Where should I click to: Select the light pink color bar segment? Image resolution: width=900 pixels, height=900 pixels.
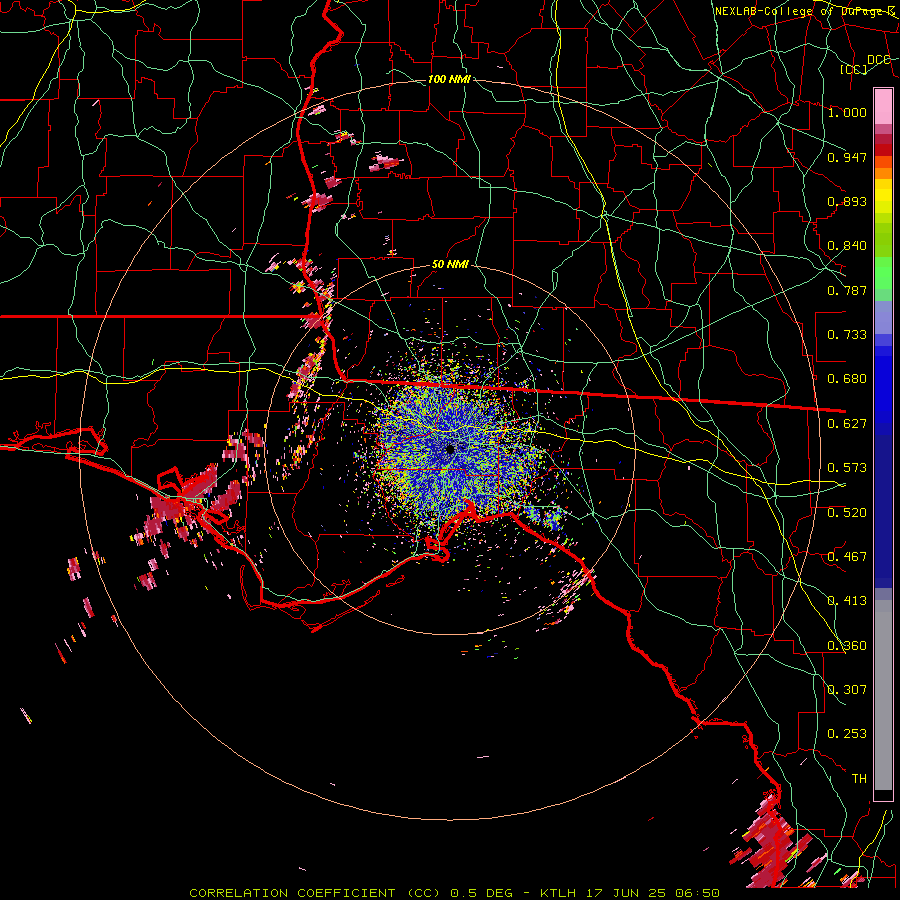tap(883, 106)
